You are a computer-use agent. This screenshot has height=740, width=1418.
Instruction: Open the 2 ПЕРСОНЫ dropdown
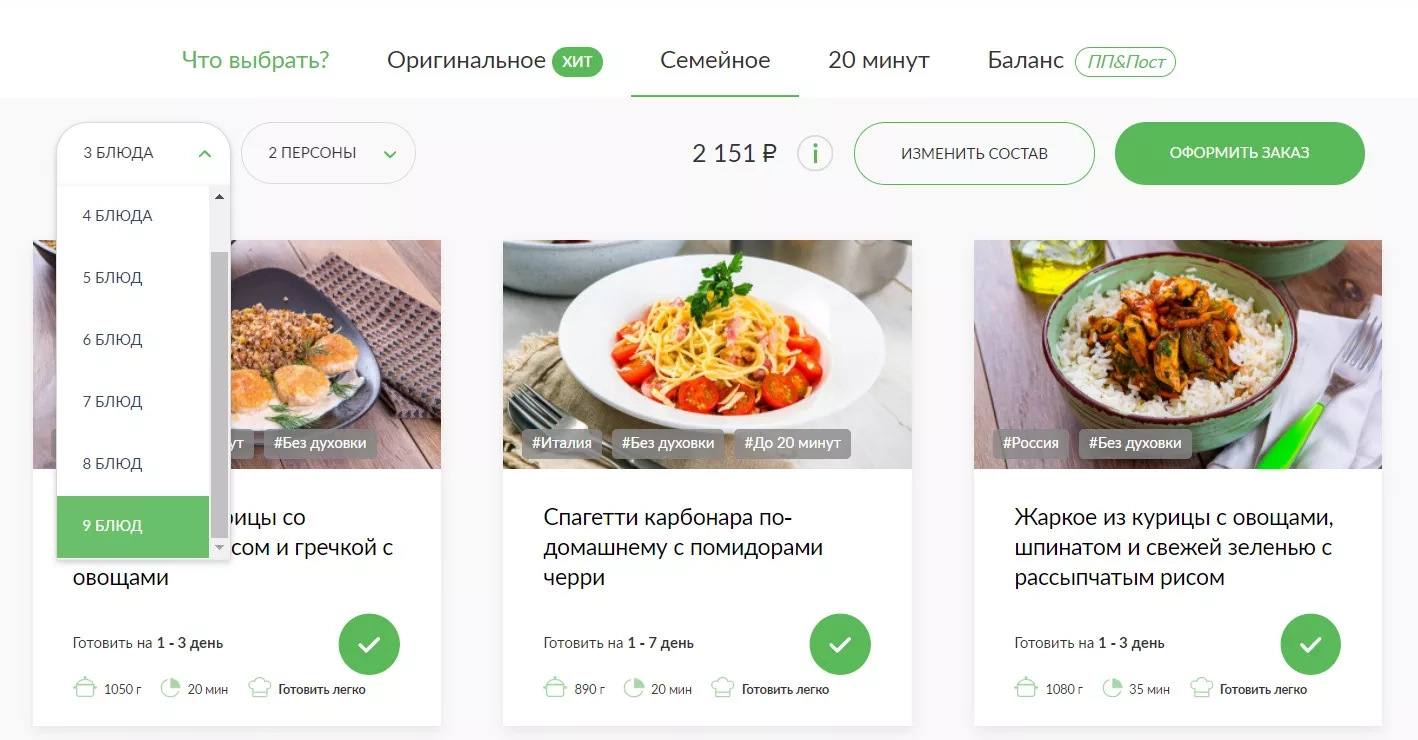point(328,153)
